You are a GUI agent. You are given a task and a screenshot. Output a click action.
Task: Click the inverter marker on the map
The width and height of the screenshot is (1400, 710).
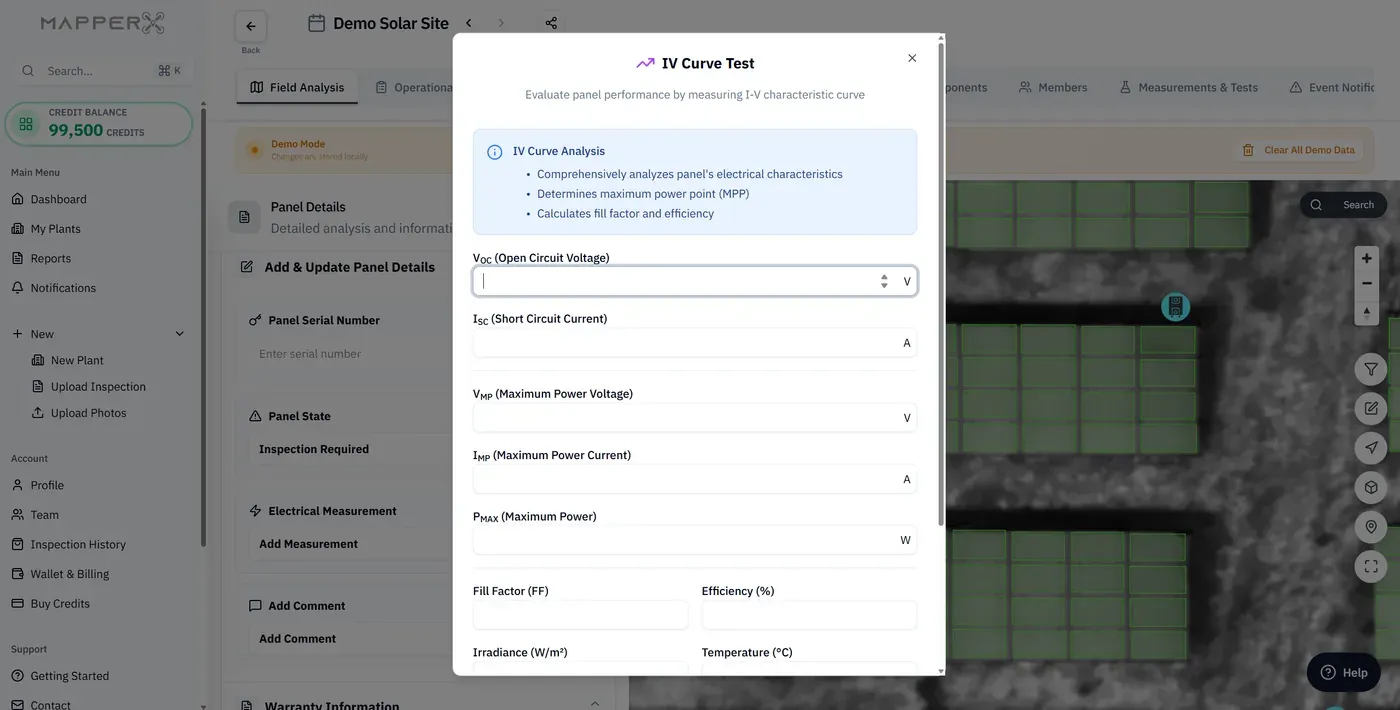click(1175, 306)
